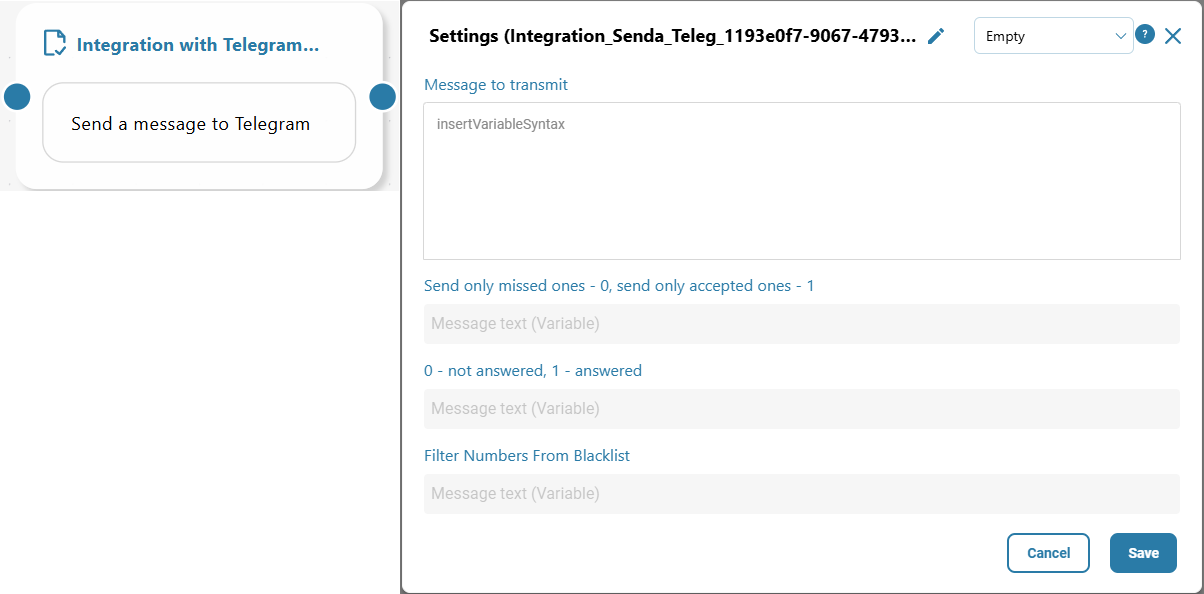This screenshot has height=594, width=1204.
Task: Click the Settings panel title text
Action: pos(672,37)
